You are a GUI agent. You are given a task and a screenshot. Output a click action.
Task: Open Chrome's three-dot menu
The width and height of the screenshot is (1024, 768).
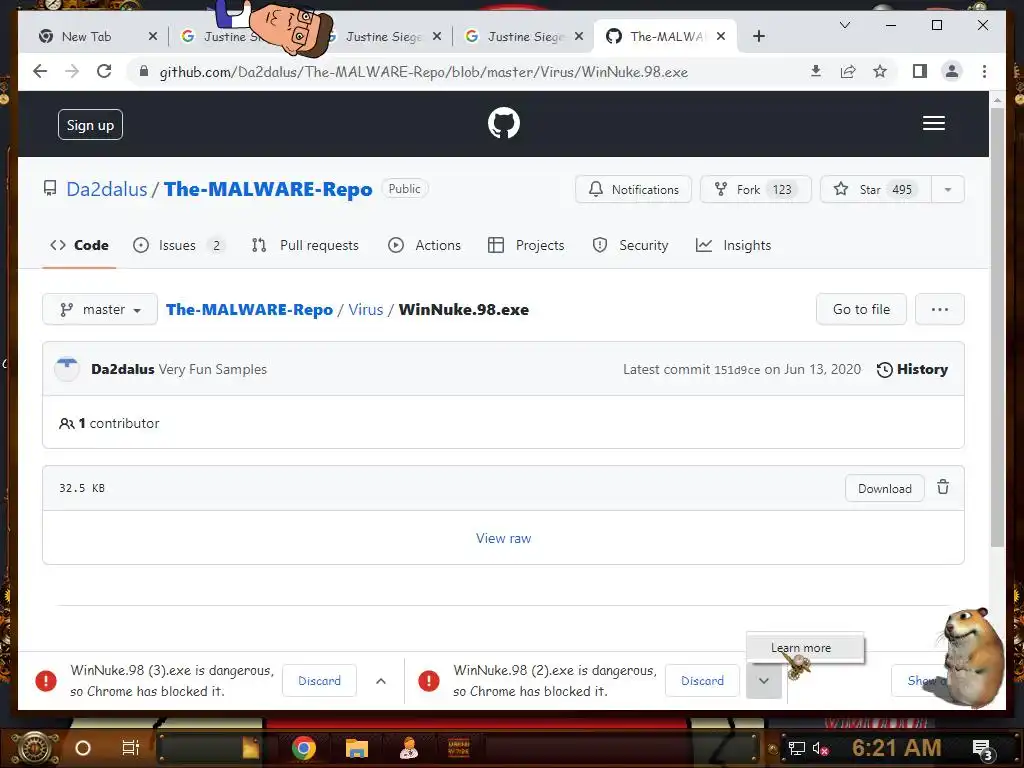click(x=984, y=71)
